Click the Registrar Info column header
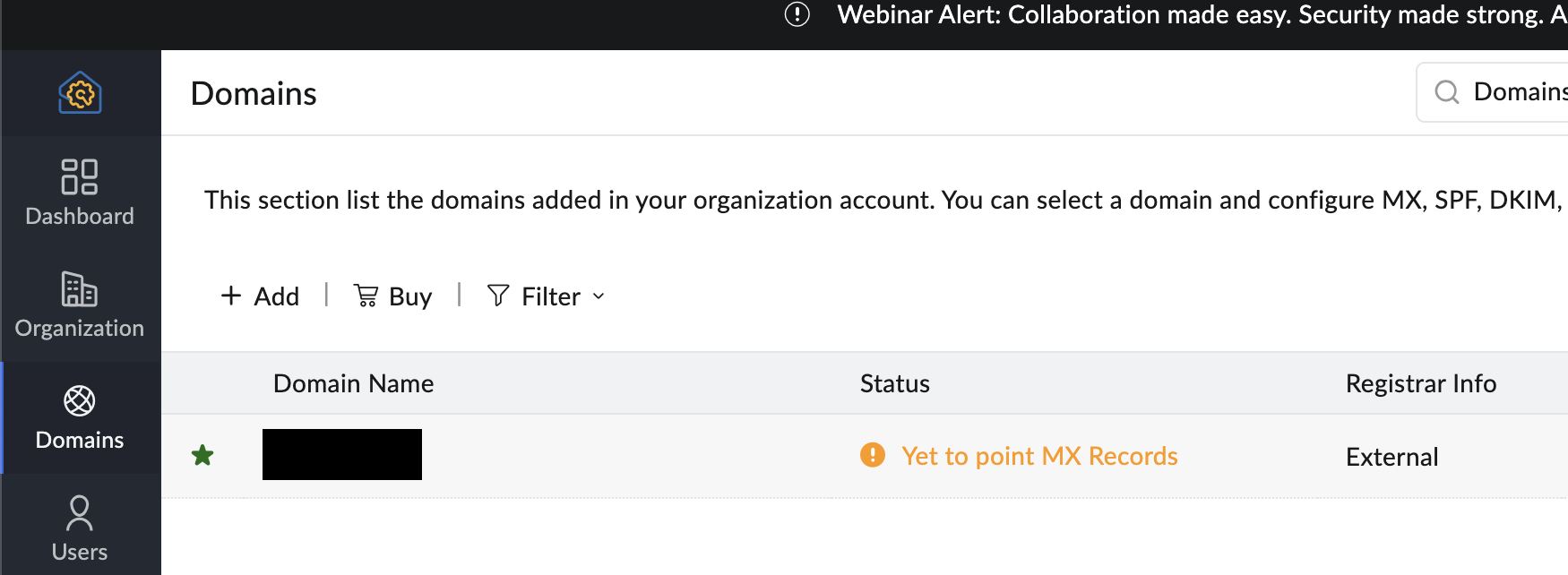1568x575 pixels. coord(1421,383)
